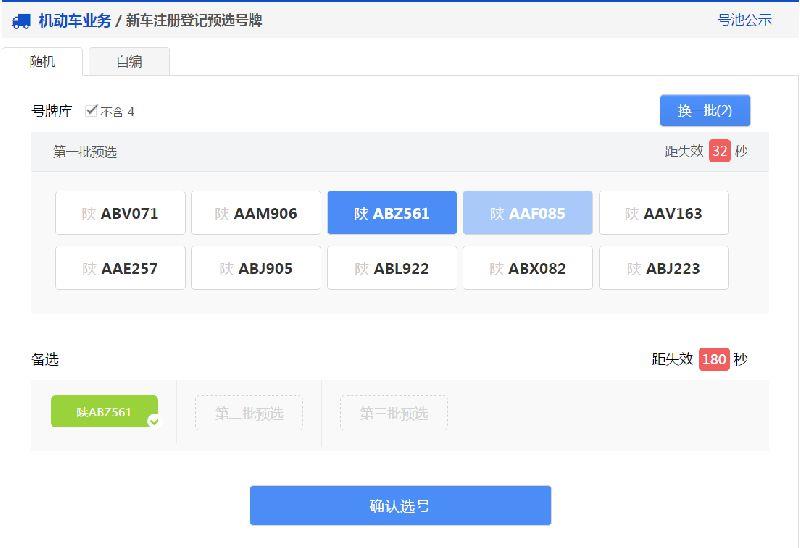Click the empty 第二批预选 backup slot

click(249, 413)
